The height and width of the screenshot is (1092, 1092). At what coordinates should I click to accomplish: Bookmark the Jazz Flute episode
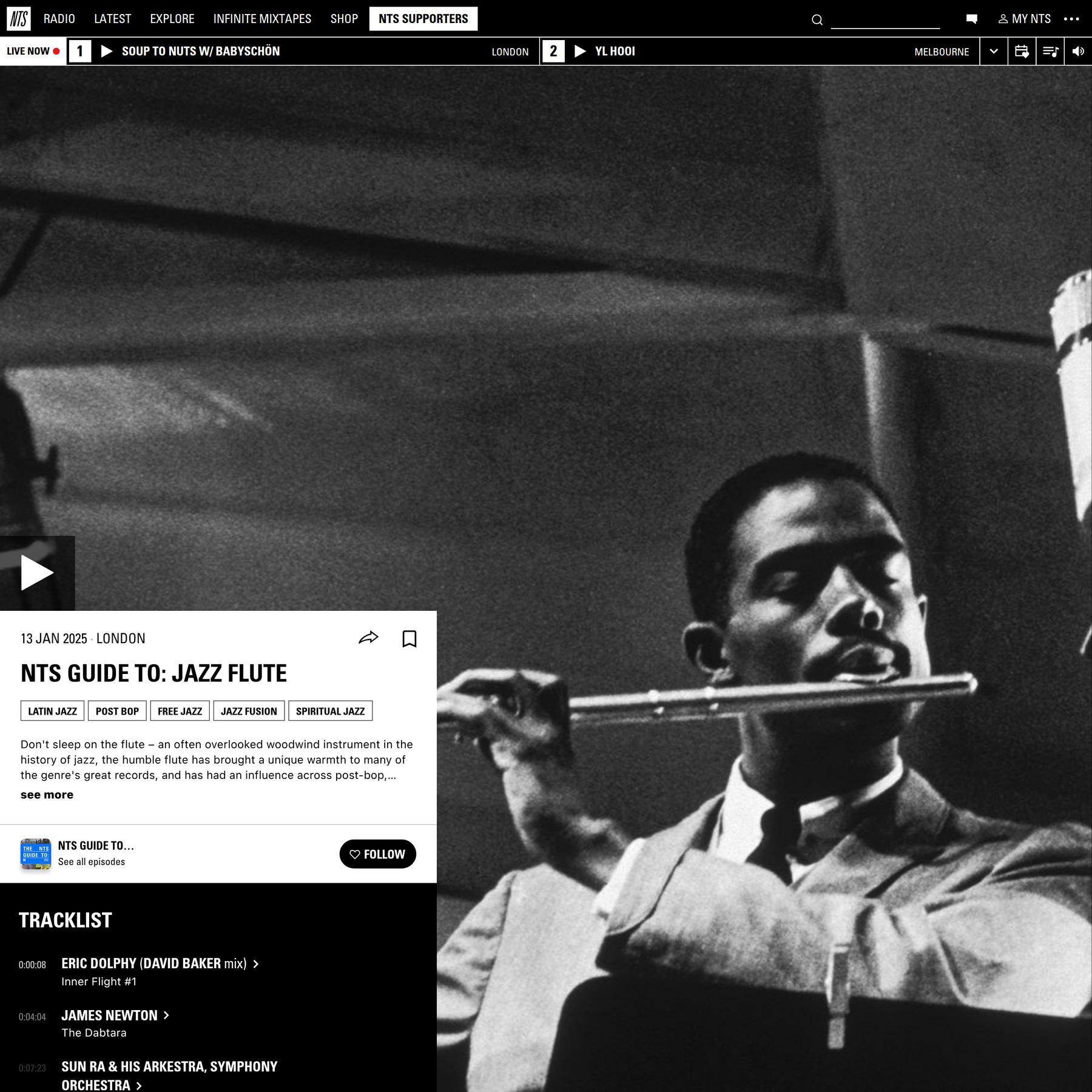[409, 638]
